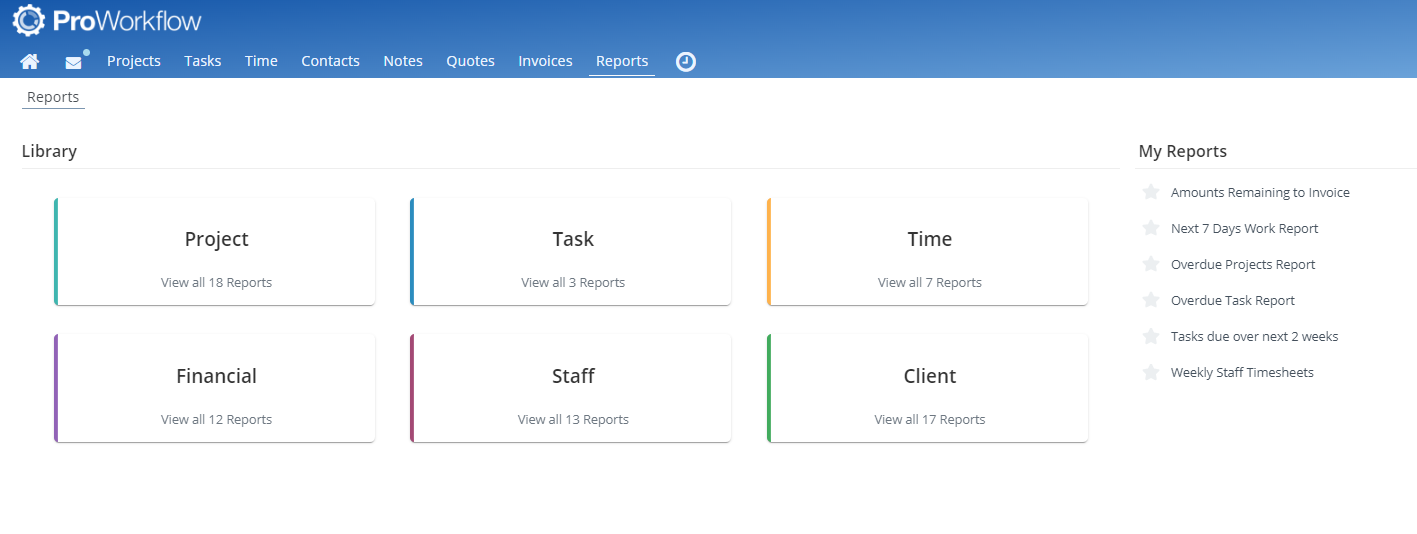Open the Projects menu
Screen dimensions: 1417x534
pyautogui.click(x=134, y=61)
